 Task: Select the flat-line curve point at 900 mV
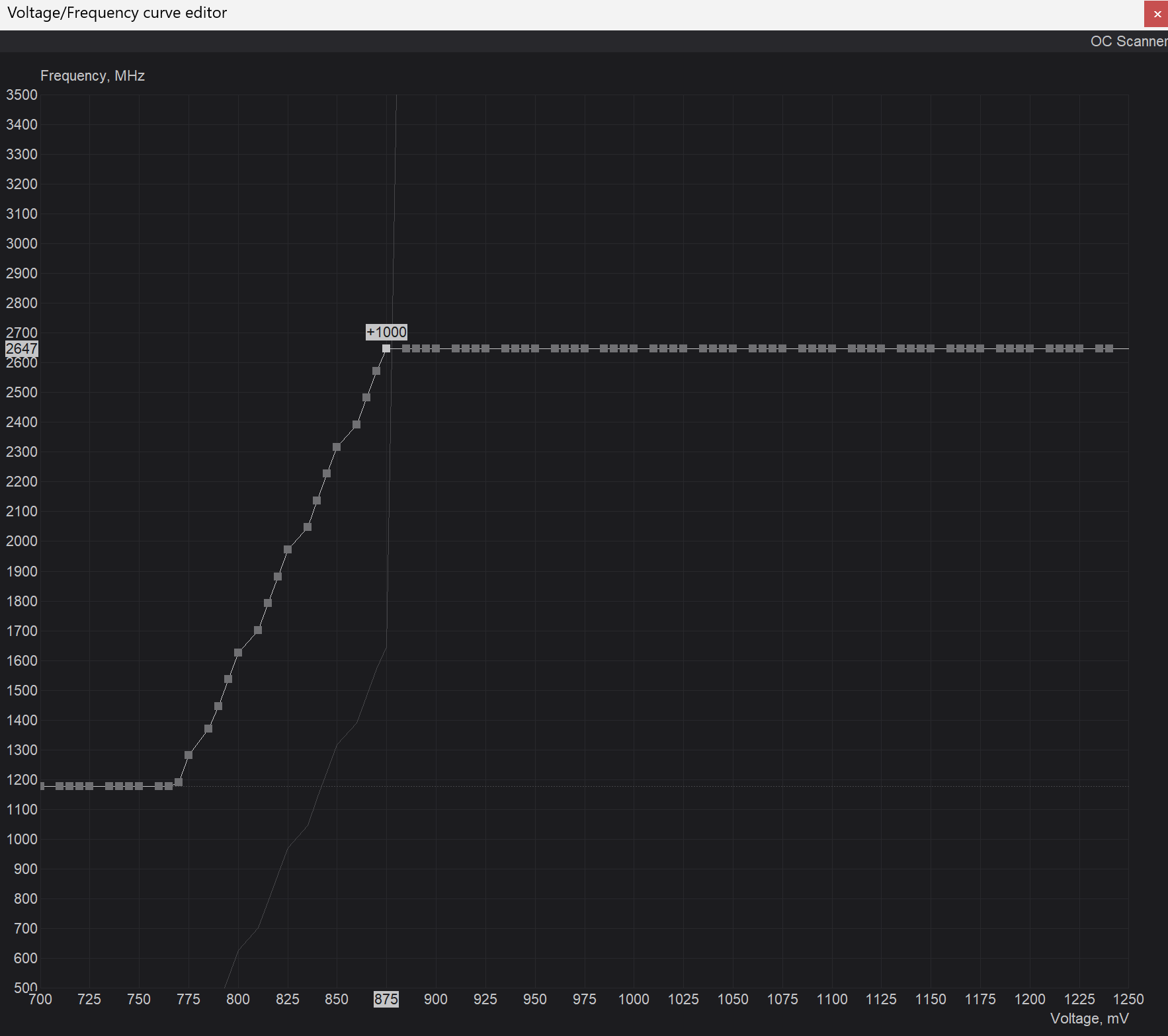click(x=436, y=348)
